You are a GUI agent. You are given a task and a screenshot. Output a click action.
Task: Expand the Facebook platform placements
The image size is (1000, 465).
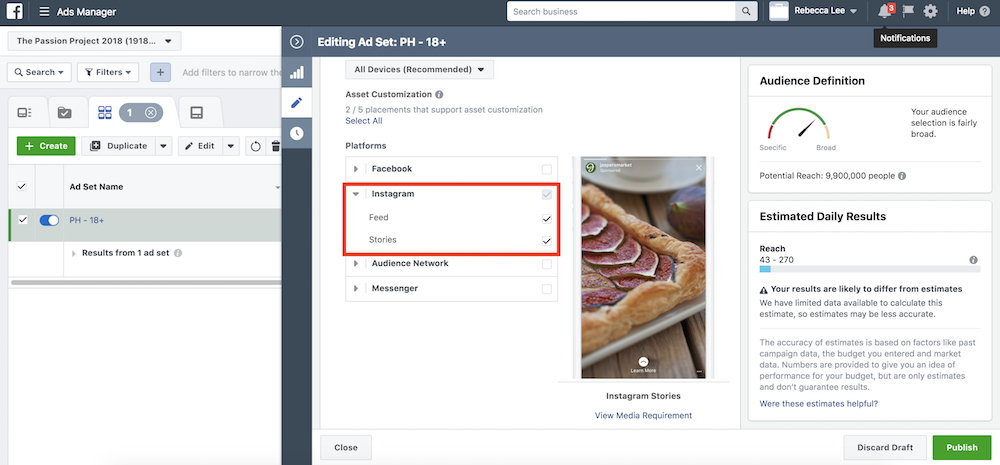tap(356, 169)
